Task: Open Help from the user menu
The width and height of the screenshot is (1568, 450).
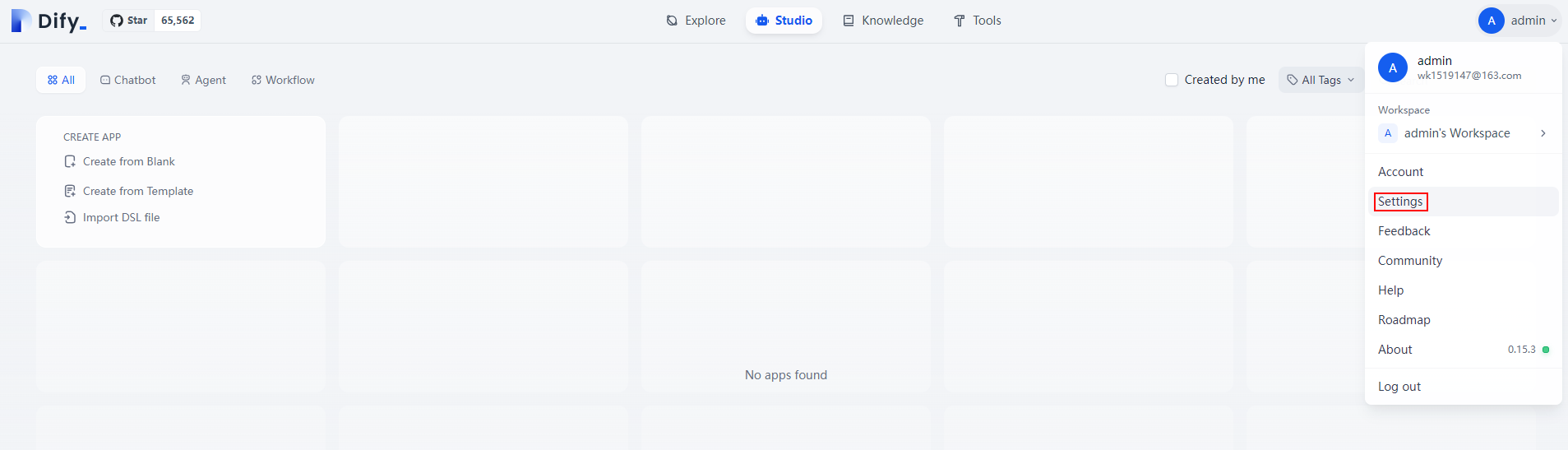Action: click(1464, 290)
